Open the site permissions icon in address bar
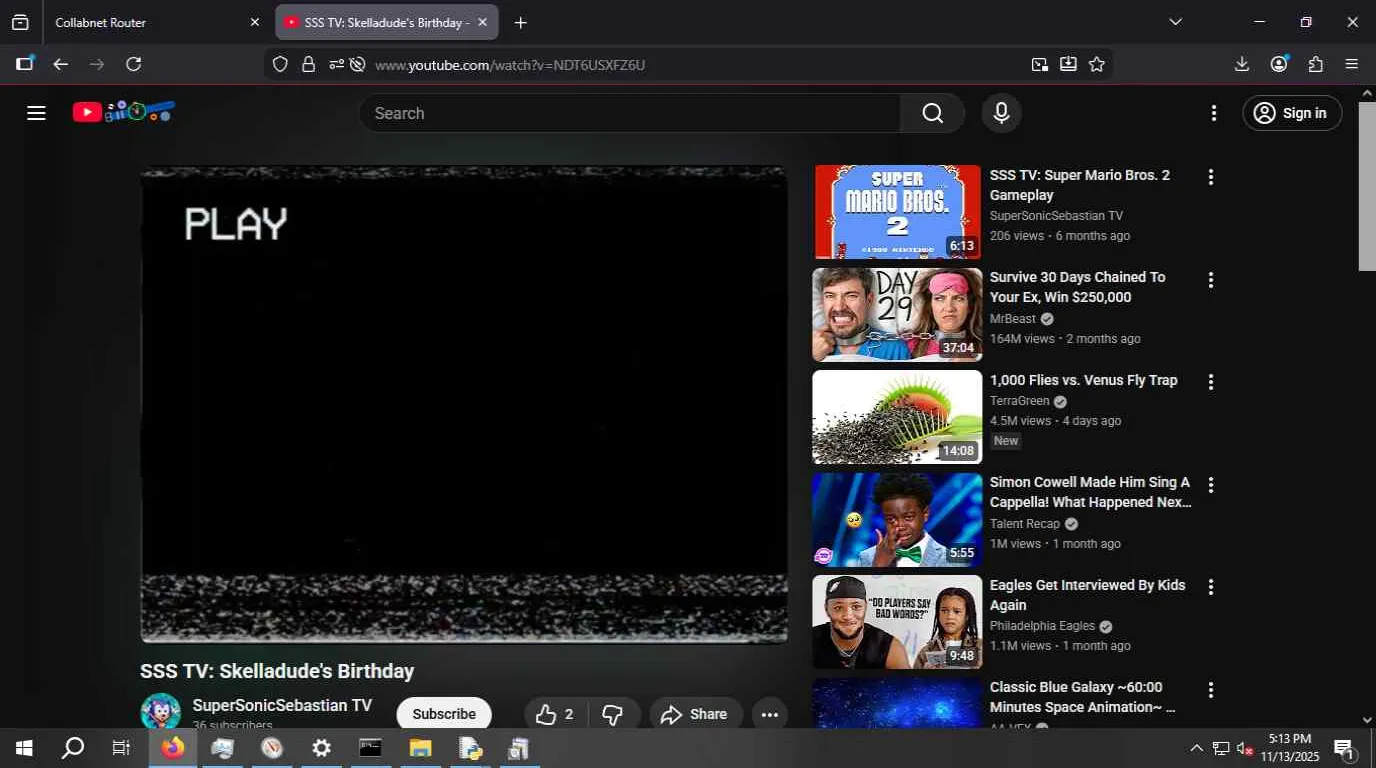The image size is (1376, 768). click(336, 64)
